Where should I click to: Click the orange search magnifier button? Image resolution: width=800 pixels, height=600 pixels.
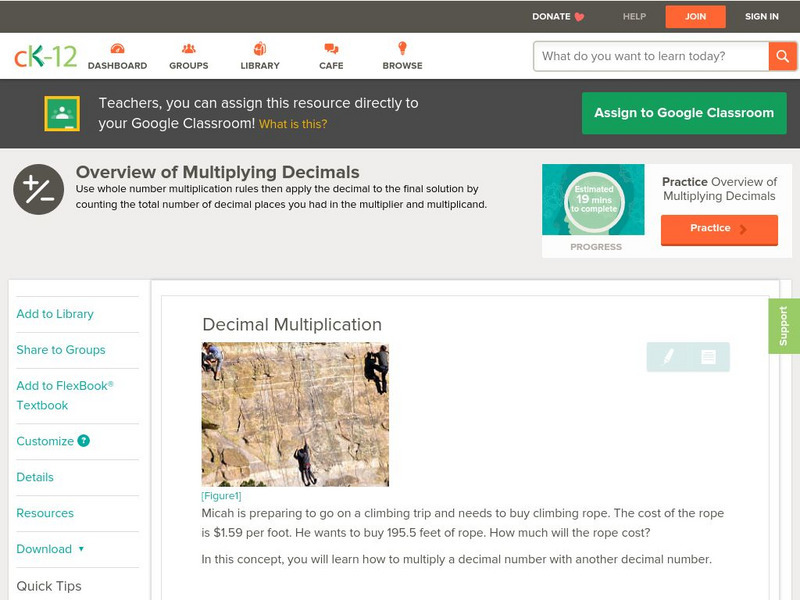782,56
